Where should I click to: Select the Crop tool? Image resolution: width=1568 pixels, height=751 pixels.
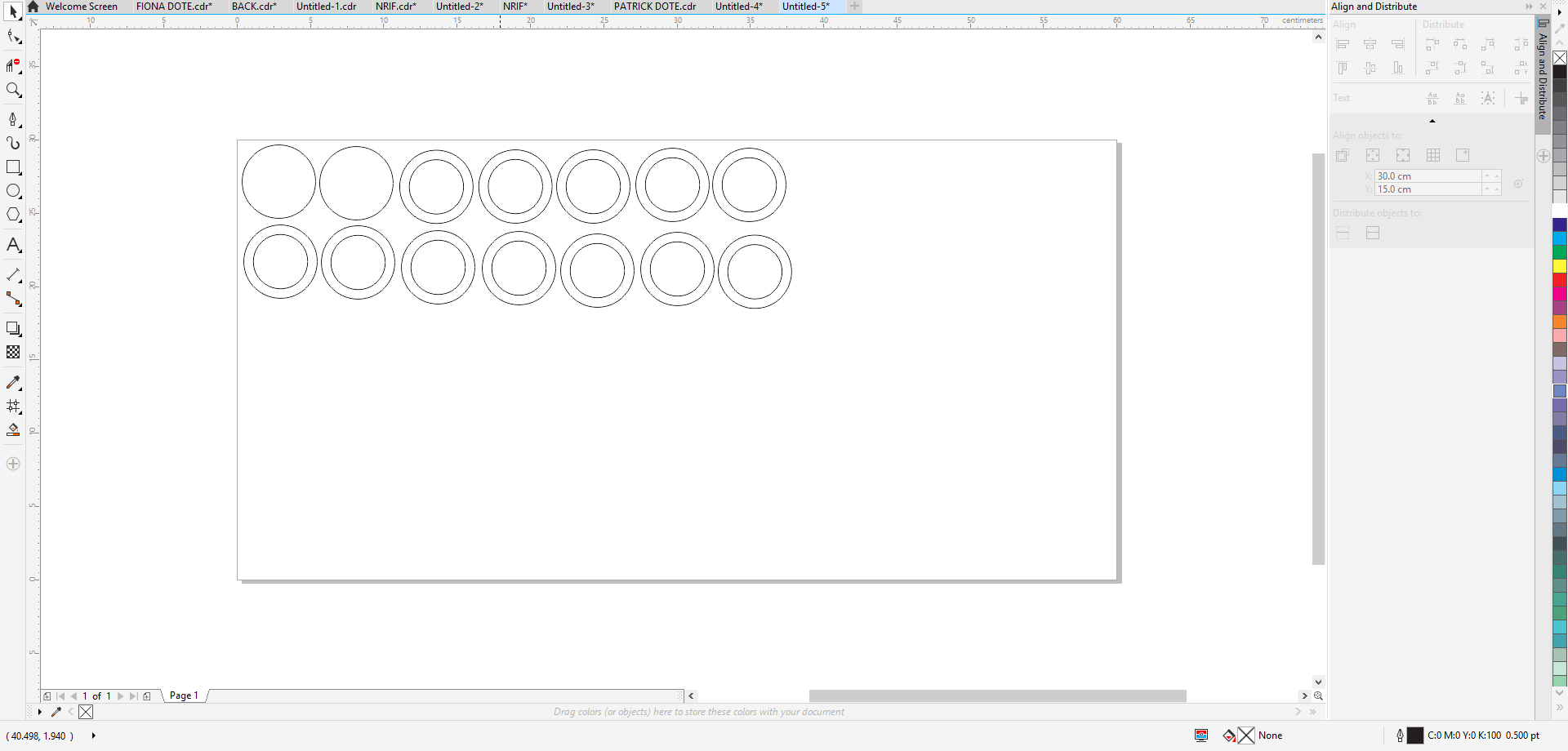(13, 64)
